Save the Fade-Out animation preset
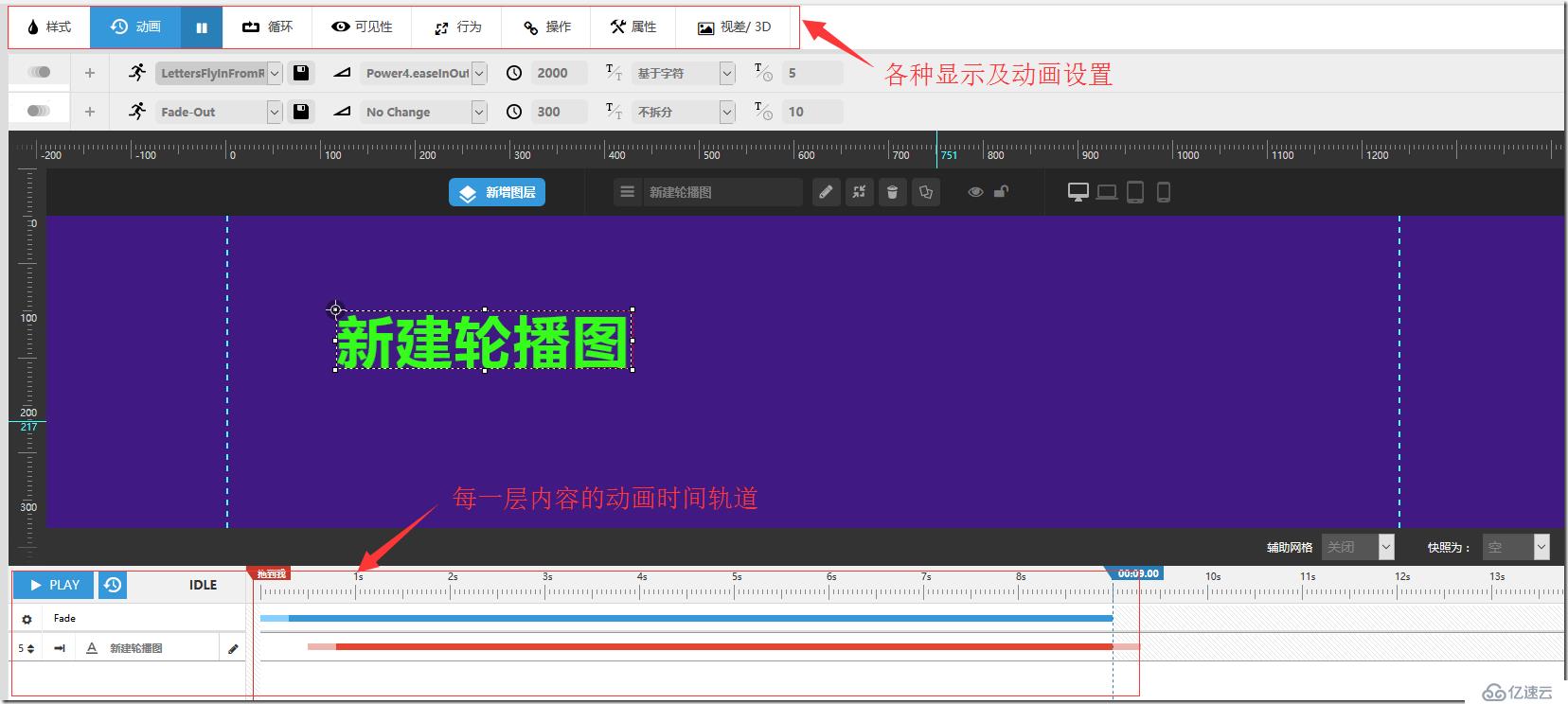This screenshot has height=704, width=1568. (x=301, y=112)
